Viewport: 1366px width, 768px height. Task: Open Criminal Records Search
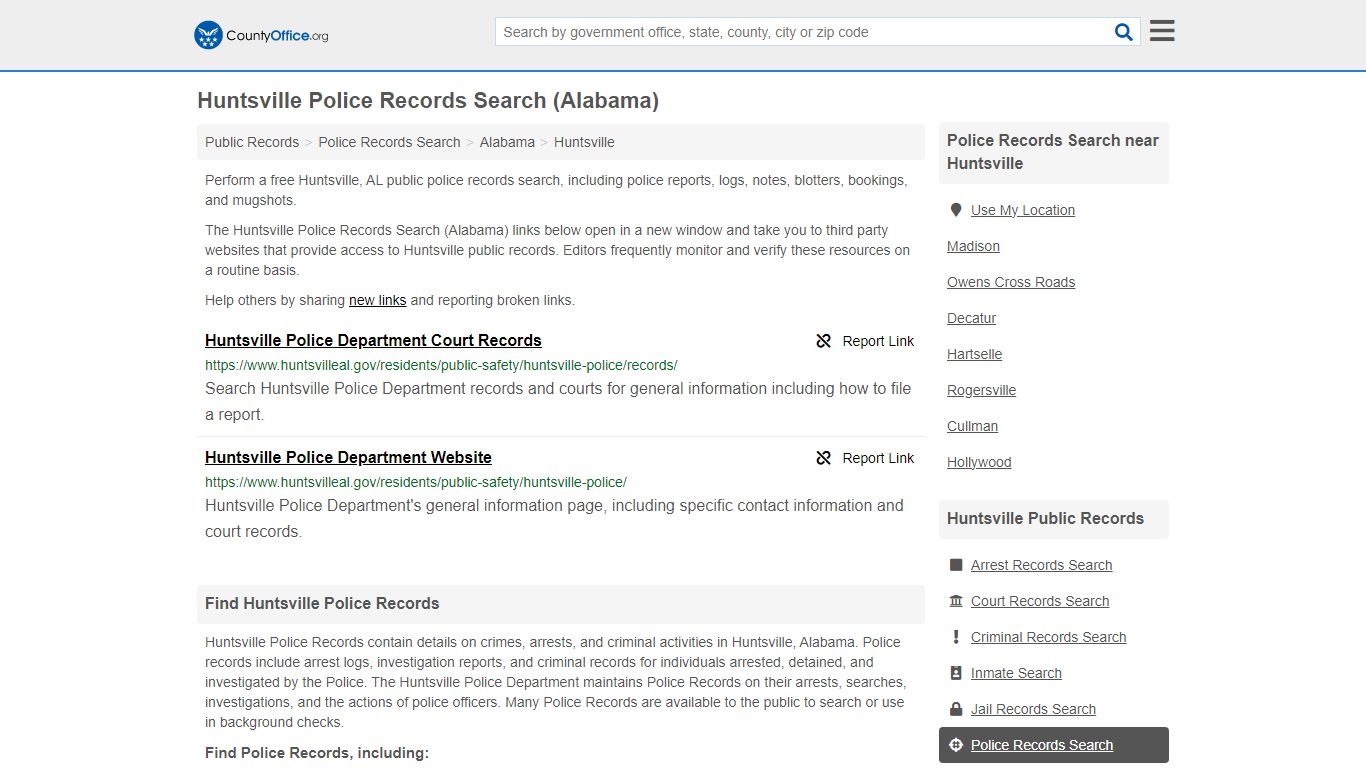1048,637
